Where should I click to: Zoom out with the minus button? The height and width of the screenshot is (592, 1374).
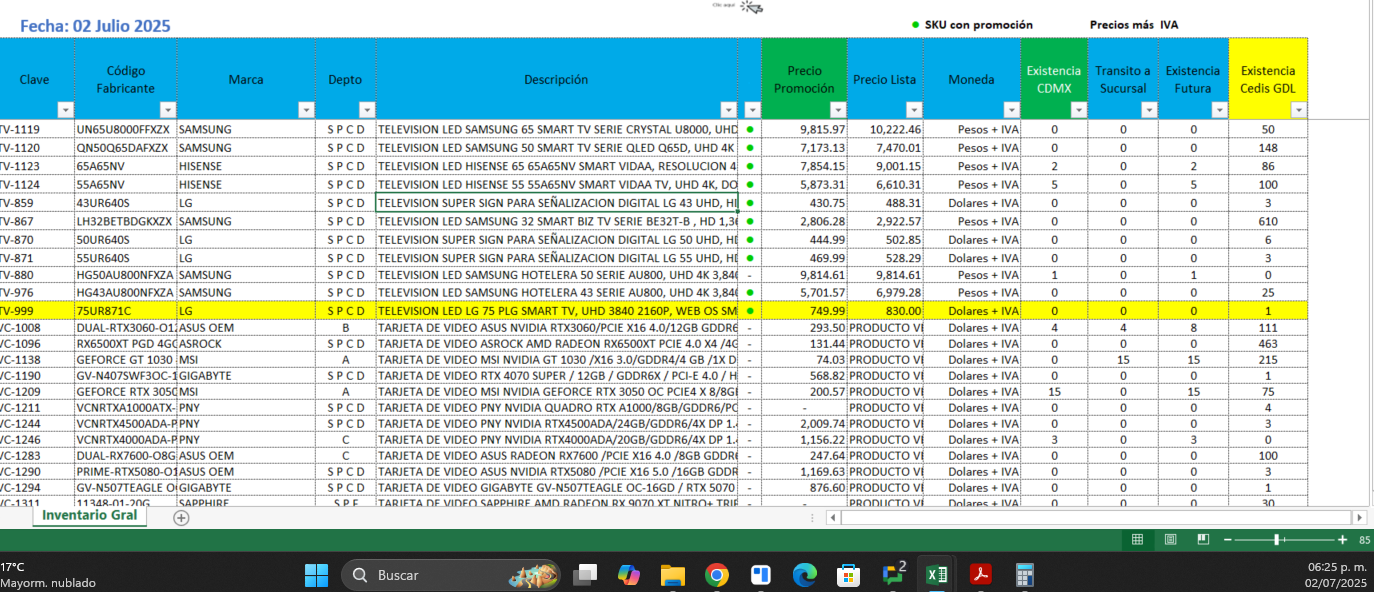coord(1228,539)
